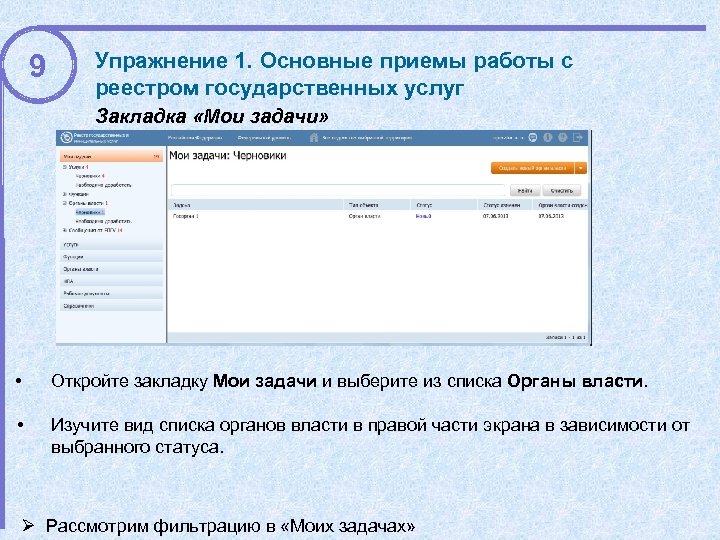Open the НПА sidebar section
The height and width of the screenshot is (540, 720).
(111, 281)
